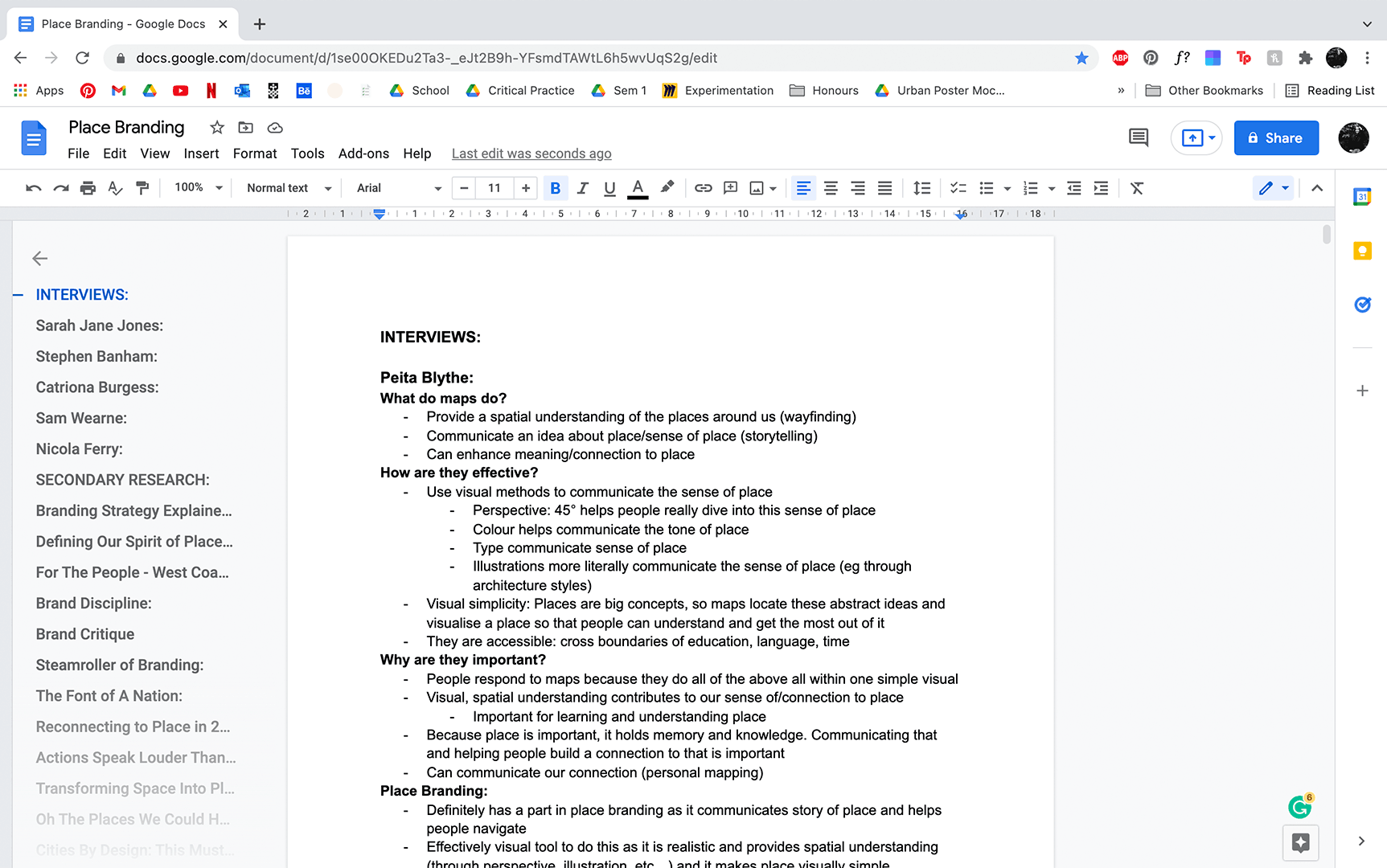Image resolution: width=1387 pixels, height=868 pixels.
Task: Hide the menus with collapse arrow
Action: [x=1317, y=188]
